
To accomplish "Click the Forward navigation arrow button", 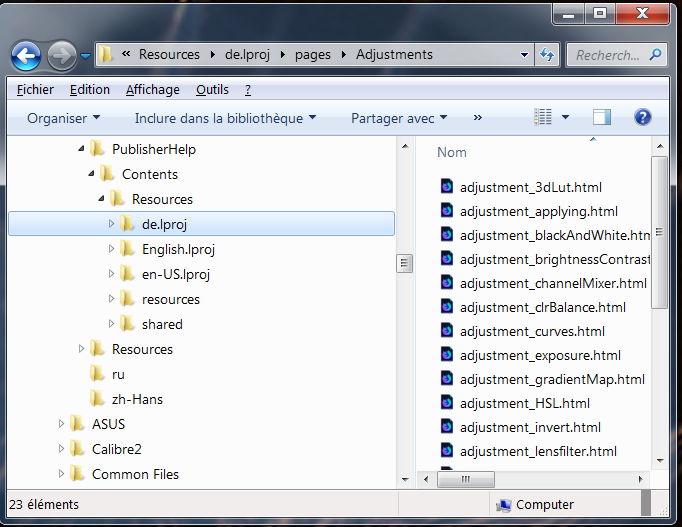I will tap(62, 56).
